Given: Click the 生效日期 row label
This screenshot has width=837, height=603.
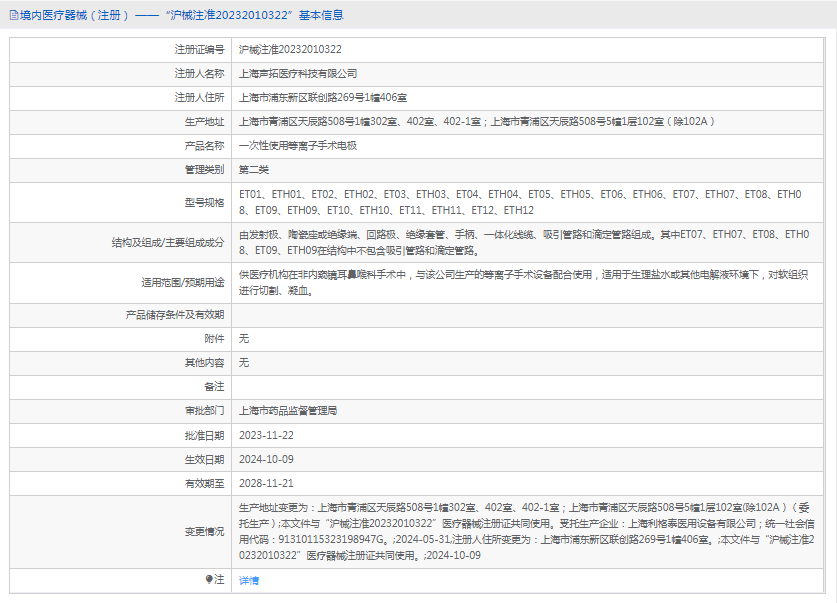Looking at the screenshot, I should point(204,459).
